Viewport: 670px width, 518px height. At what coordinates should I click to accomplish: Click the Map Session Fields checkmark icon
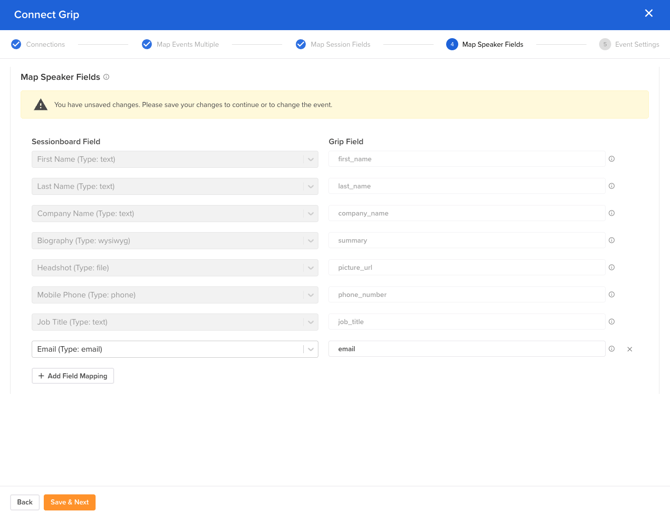(301, 44)
